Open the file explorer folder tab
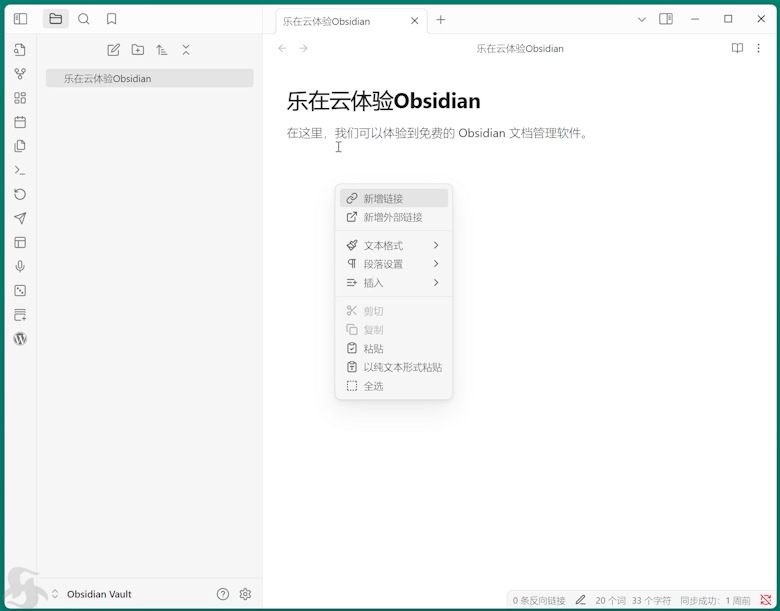Screen dimensions: 780x611 coord(56,19)
